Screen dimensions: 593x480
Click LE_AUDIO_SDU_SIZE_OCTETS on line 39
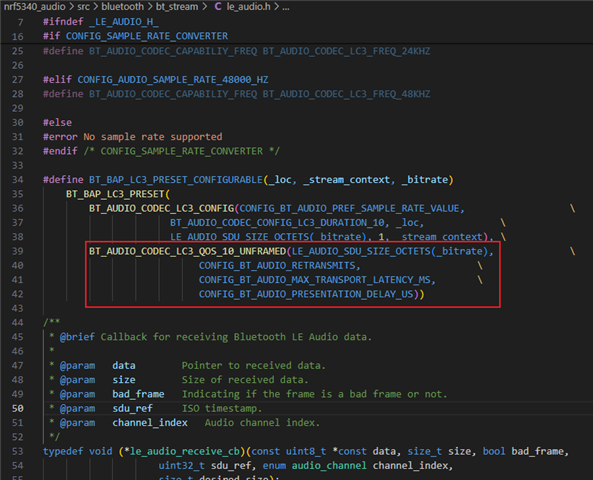pos(361,251)
